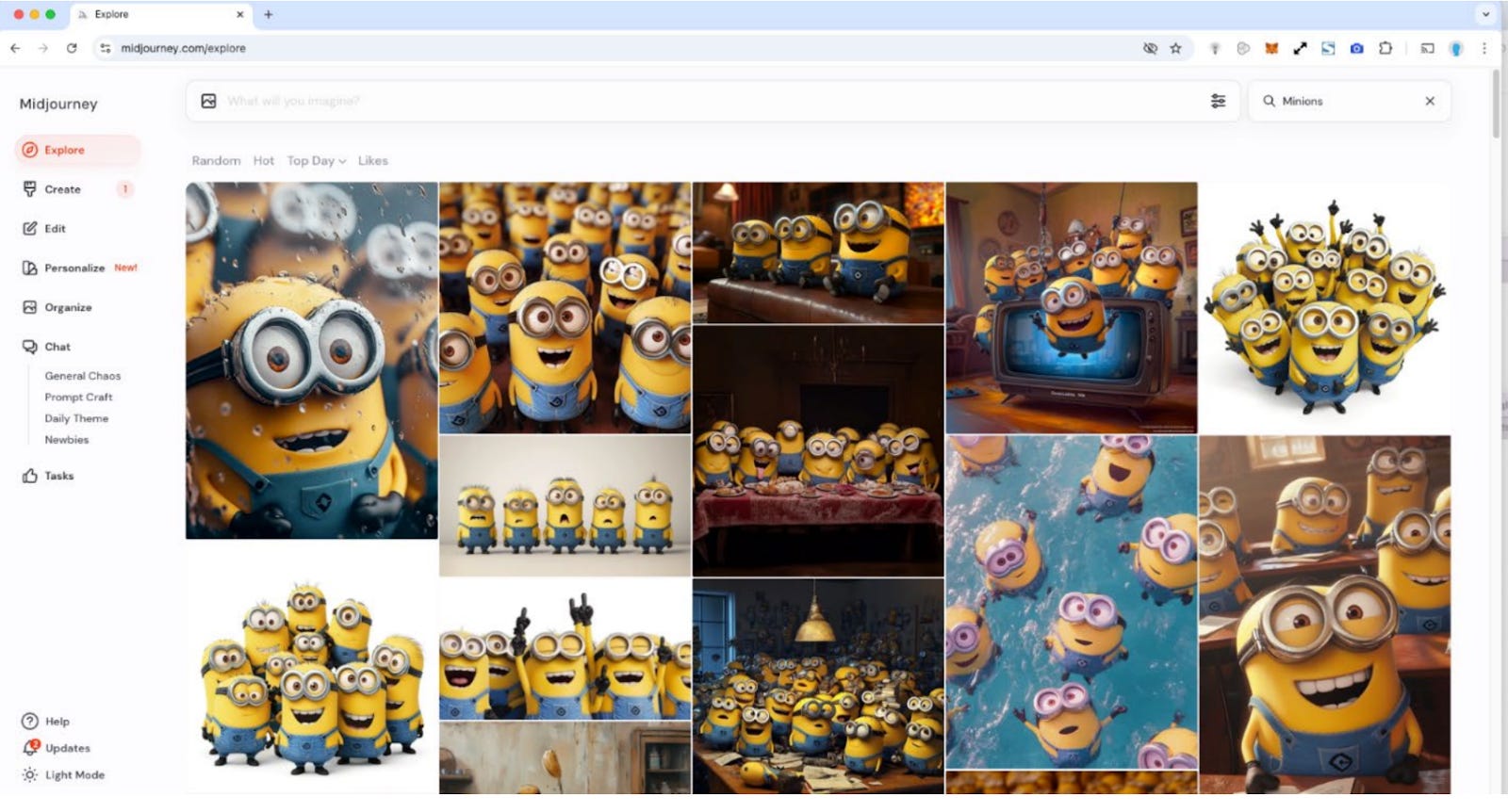The height and width of the screenshot is (812, 1508).
Task: Bookmark this page with the star icon
Action: 1175,48
